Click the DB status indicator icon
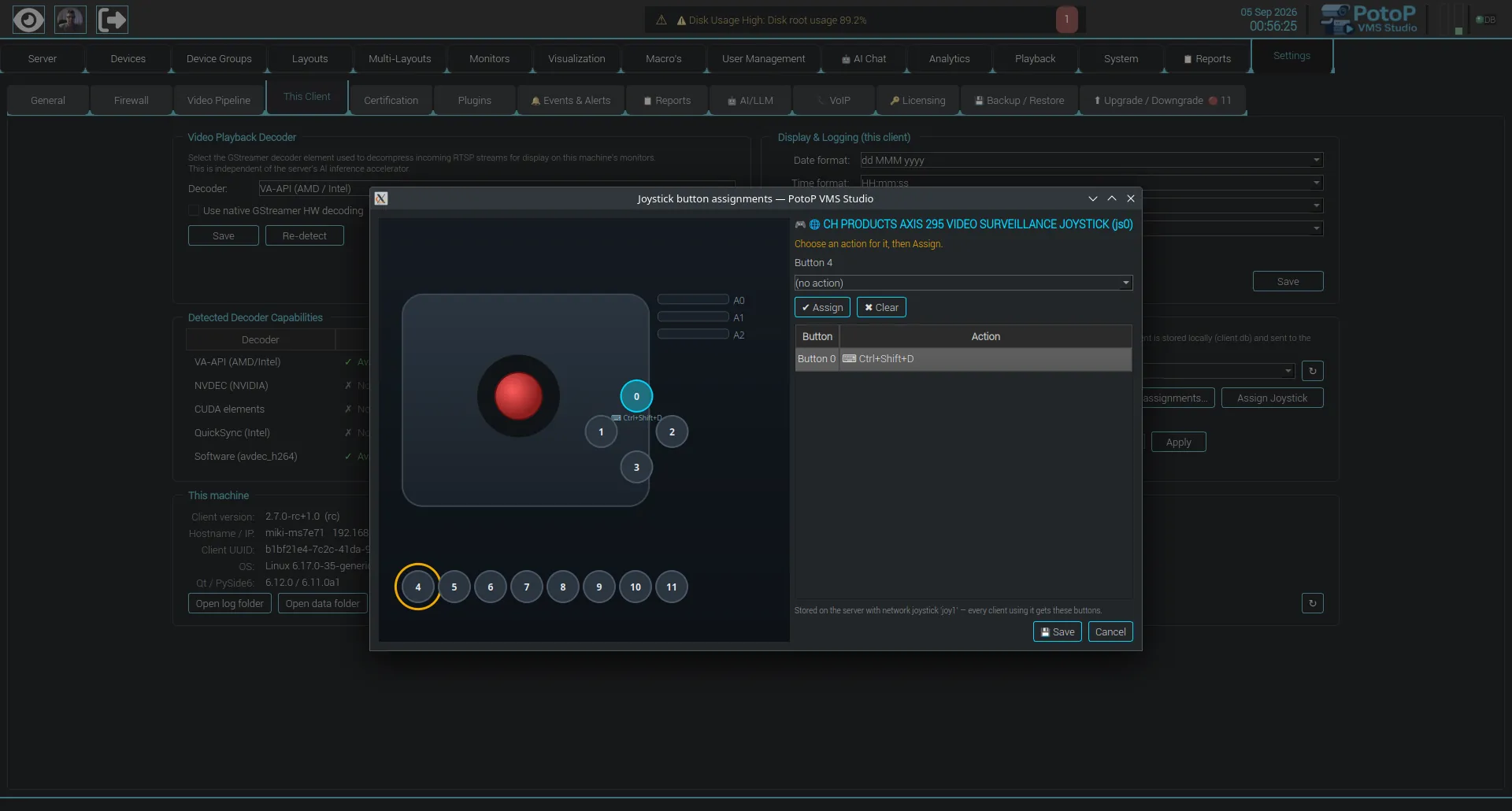 pos(1485,20)
